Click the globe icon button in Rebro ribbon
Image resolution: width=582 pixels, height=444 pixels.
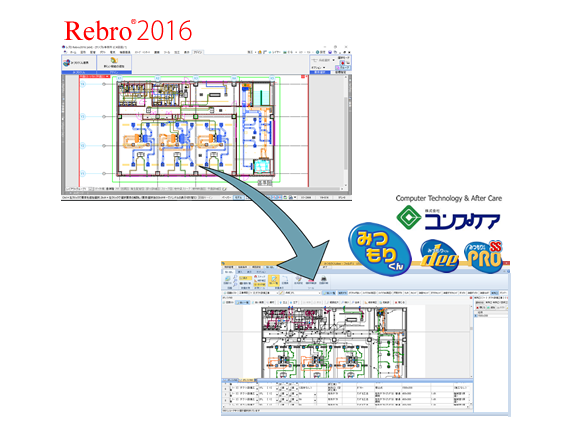(79, 62)
